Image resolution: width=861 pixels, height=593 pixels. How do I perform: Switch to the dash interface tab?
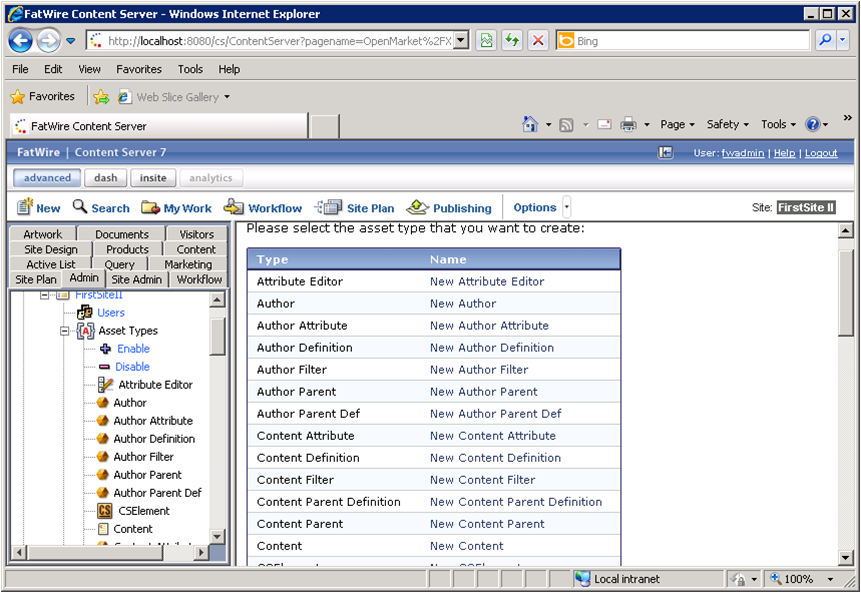[x=105, y=178]
